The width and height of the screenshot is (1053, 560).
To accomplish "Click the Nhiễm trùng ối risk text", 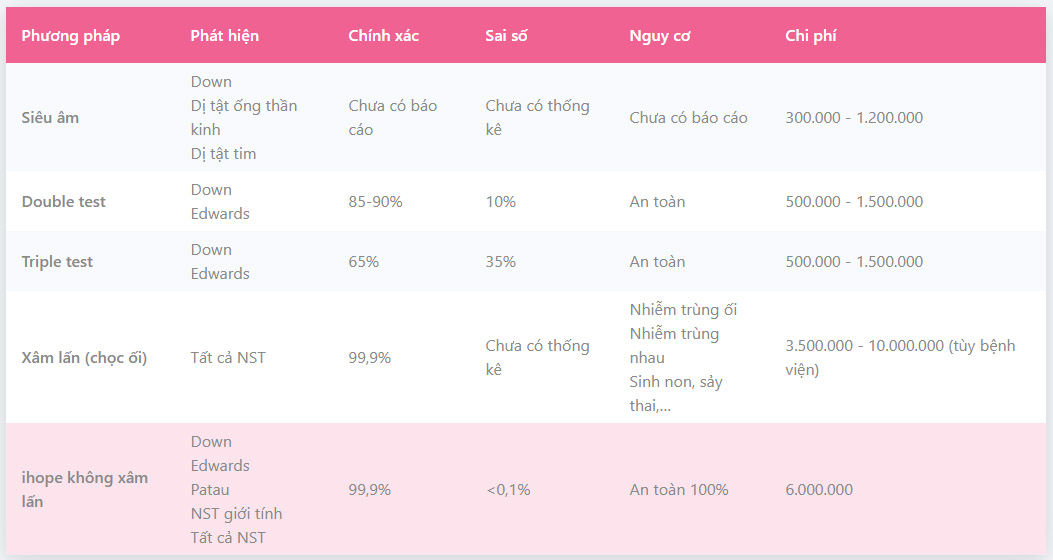I will [x=683, y=310].
